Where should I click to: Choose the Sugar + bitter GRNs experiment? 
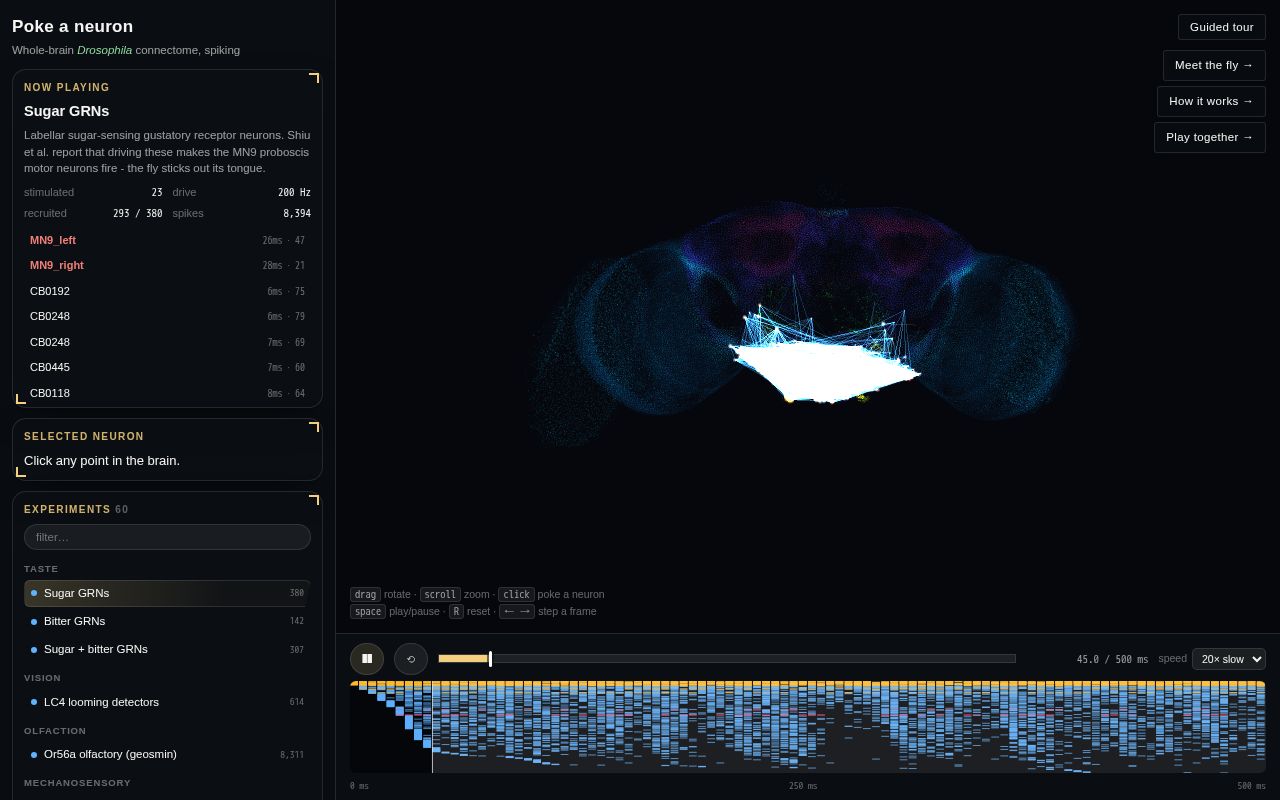(x=167, y=649)
